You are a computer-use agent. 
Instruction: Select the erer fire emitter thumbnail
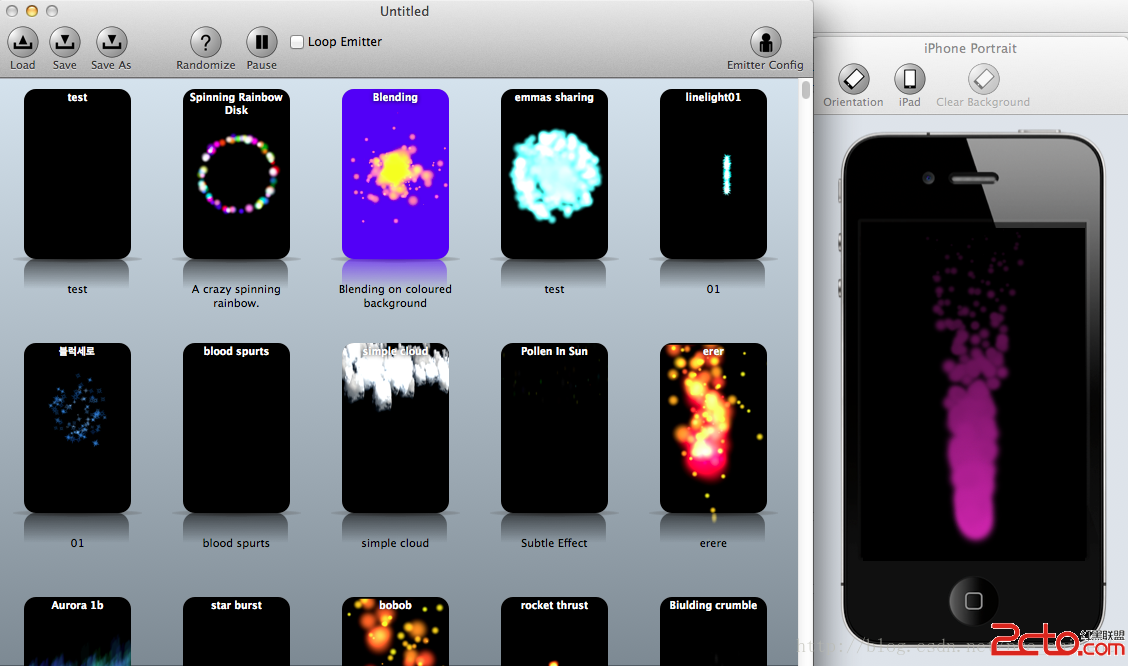713,428
